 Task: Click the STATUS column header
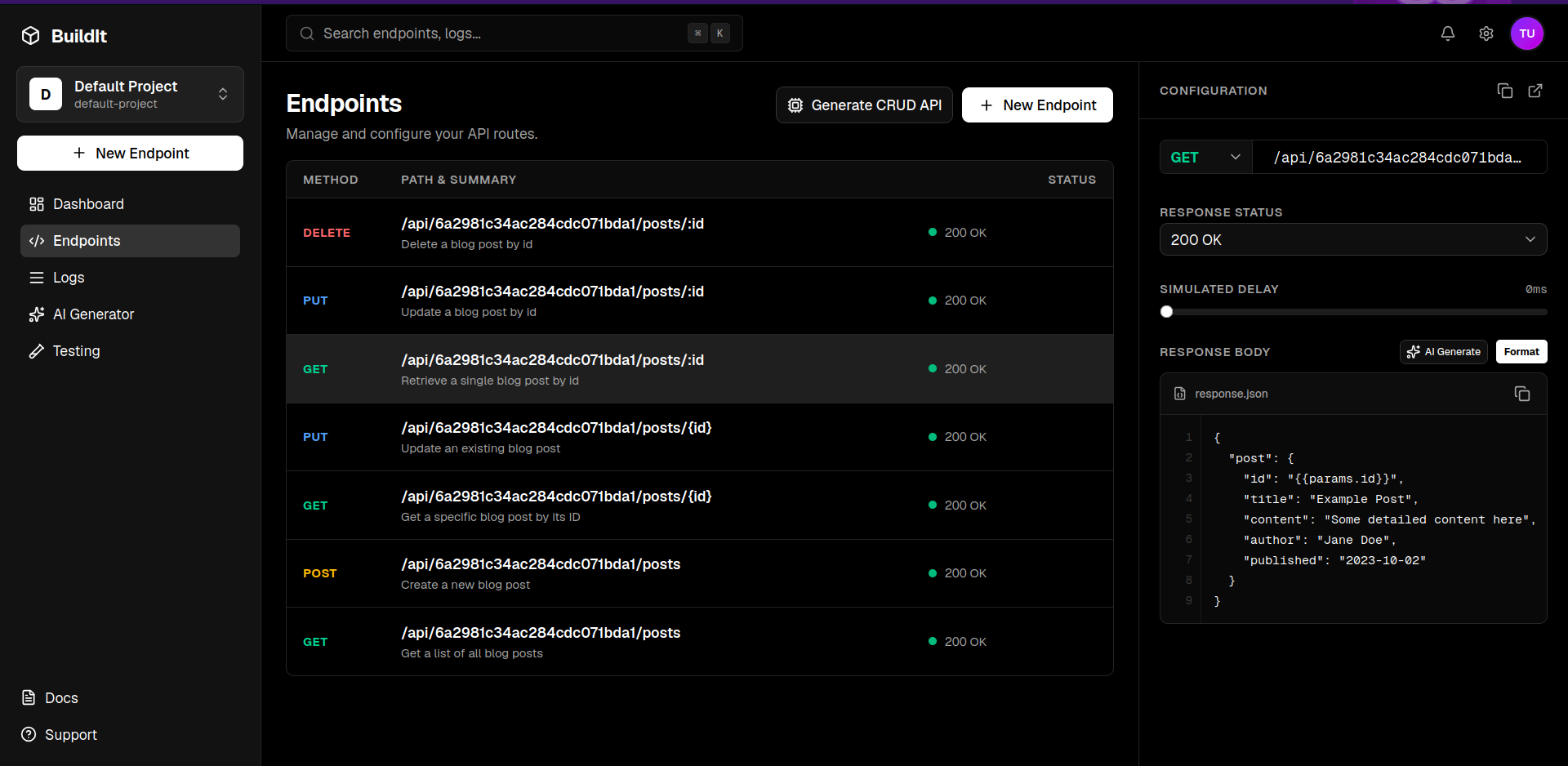point(1071,180)
